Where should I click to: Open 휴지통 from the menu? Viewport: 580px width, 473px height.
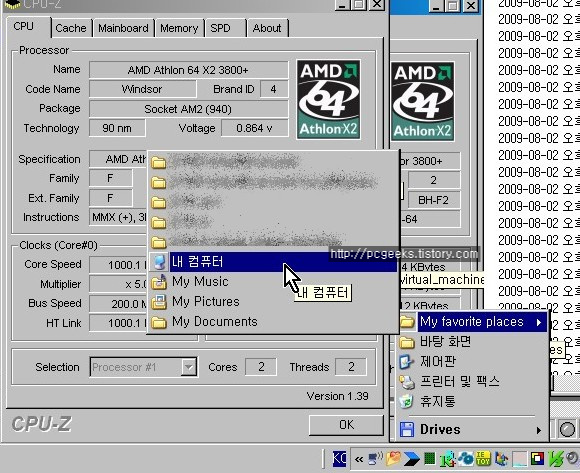pos(473,401)
